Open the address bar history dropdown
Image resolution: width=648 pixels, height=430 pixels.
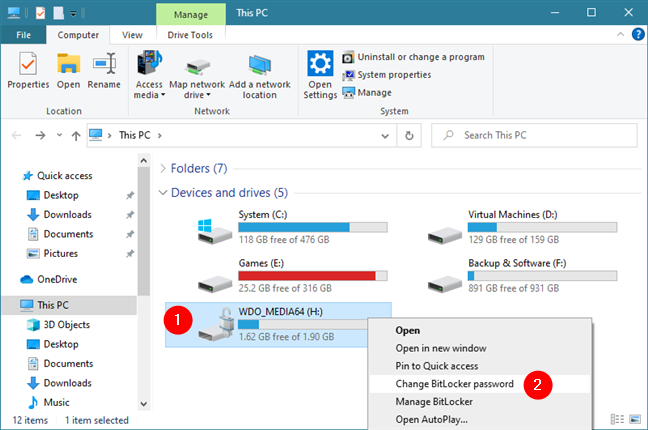click(x=385, y=136)
